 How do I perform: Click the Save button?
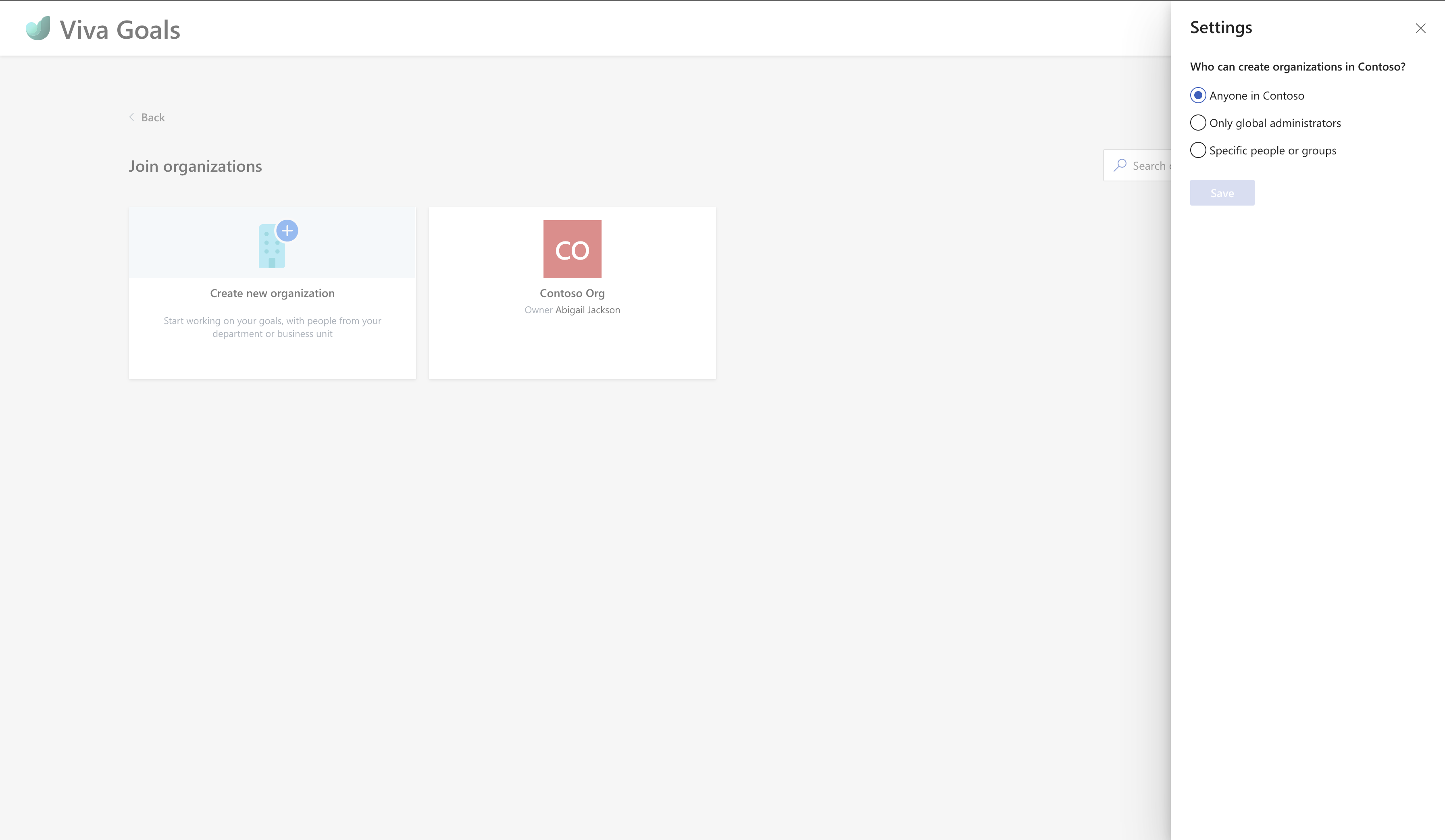click(x=1222, y=193)
